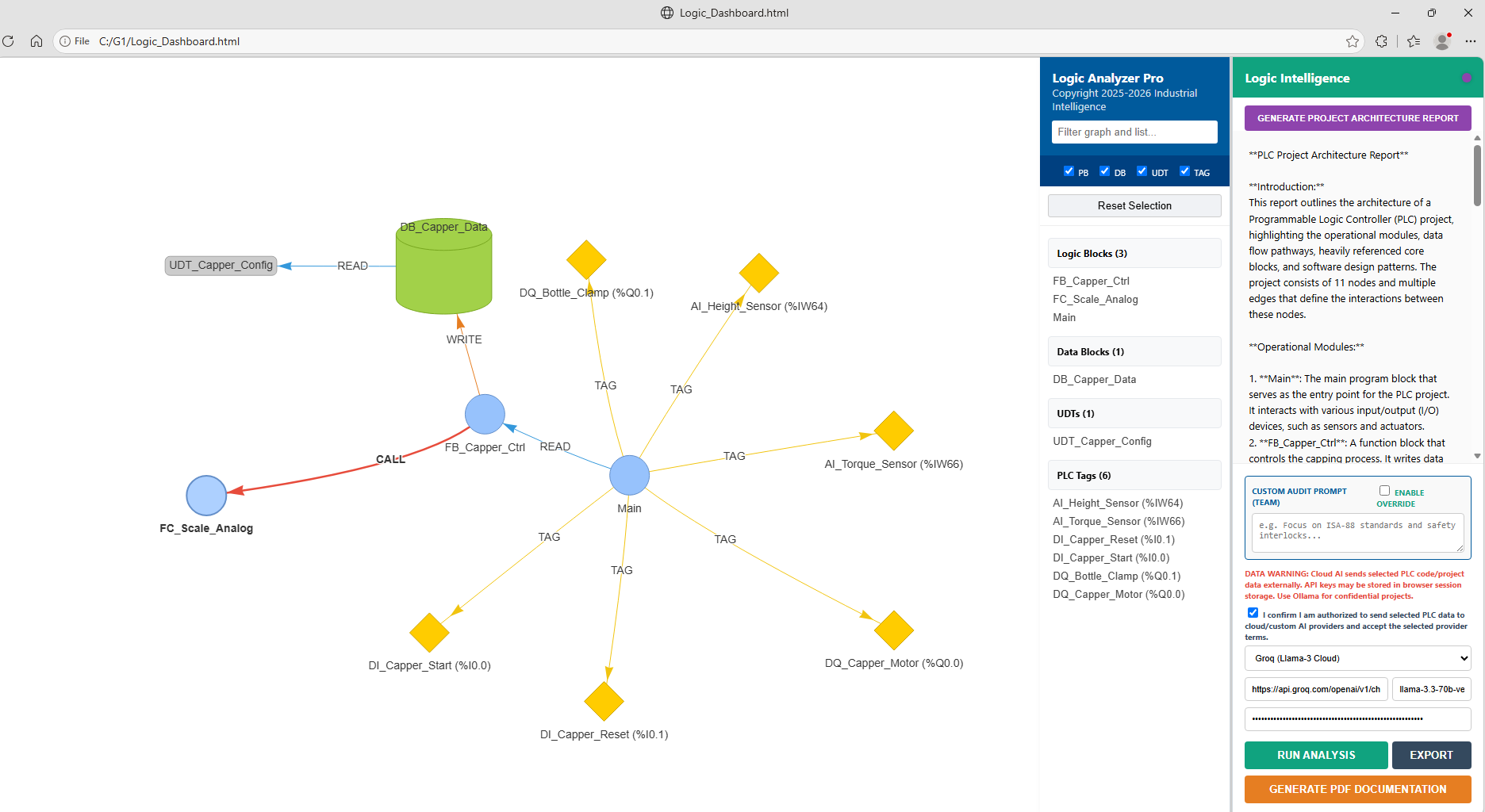
Task: Select AI_Height_Sensor (%IW64) in PLC Tags list
Action: pyautogui.click(x=1117, y=503)
